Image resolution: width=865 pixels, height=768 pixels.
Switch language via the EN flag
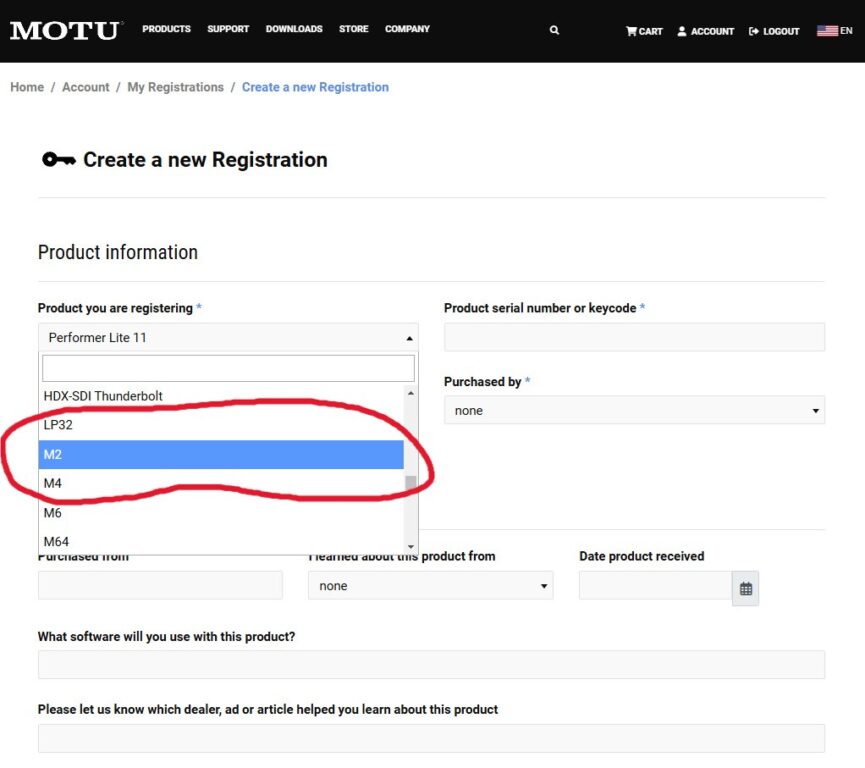[834, 31]
